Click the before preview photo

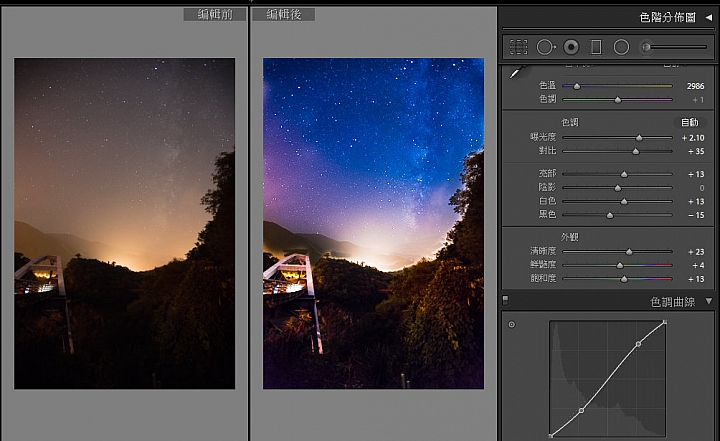pos(124,223)
